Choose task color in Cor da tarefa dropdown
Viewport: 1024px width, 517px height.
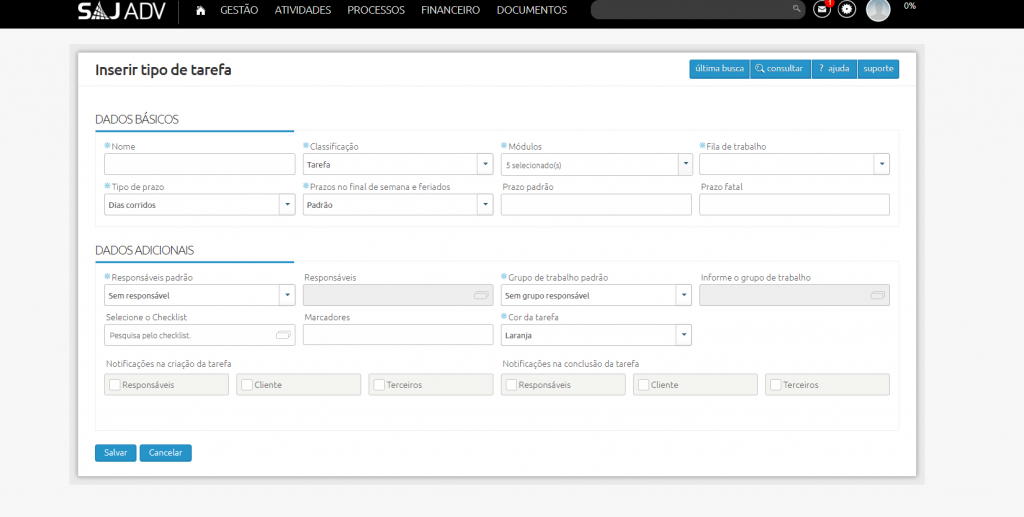coord(596,335)
